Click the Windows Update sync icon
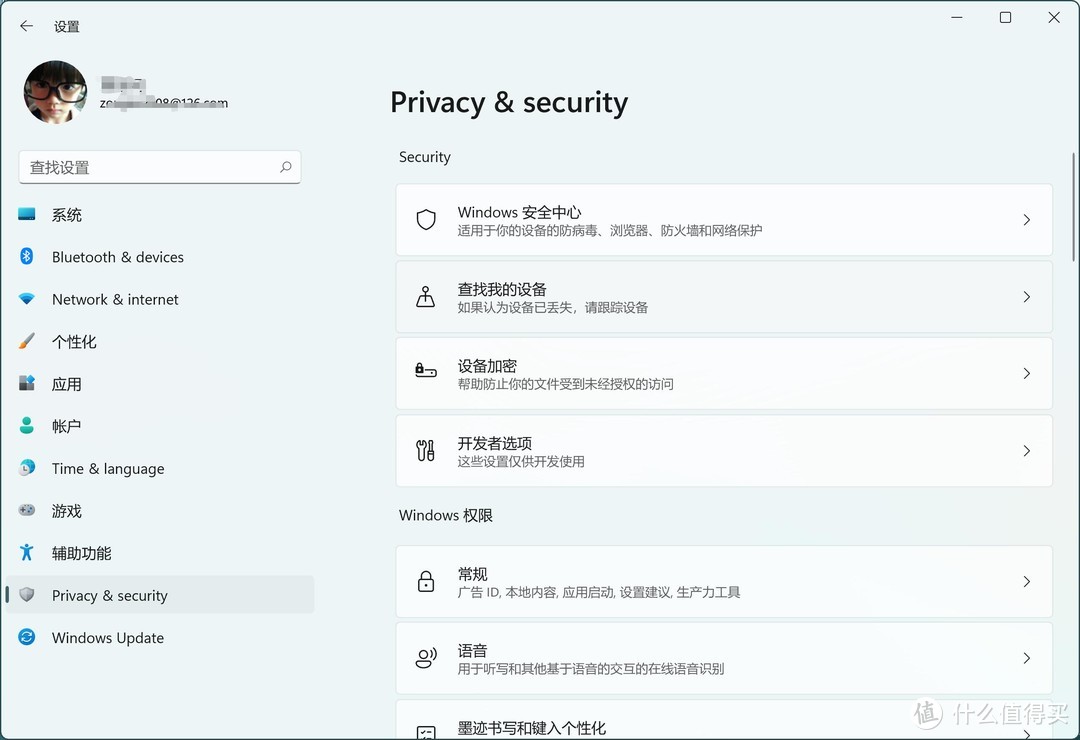This screenshot has width=1080, height=740. coord(26,637)
